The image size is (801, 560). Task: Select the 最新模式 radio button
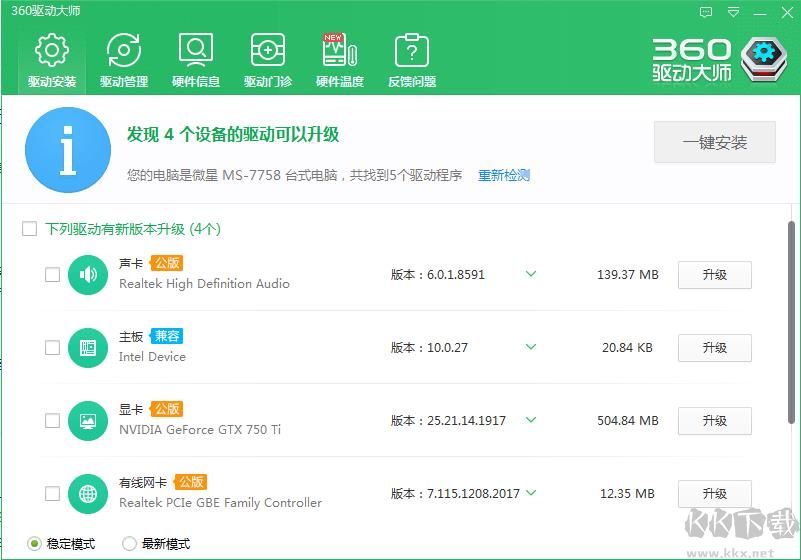point(129,544)
